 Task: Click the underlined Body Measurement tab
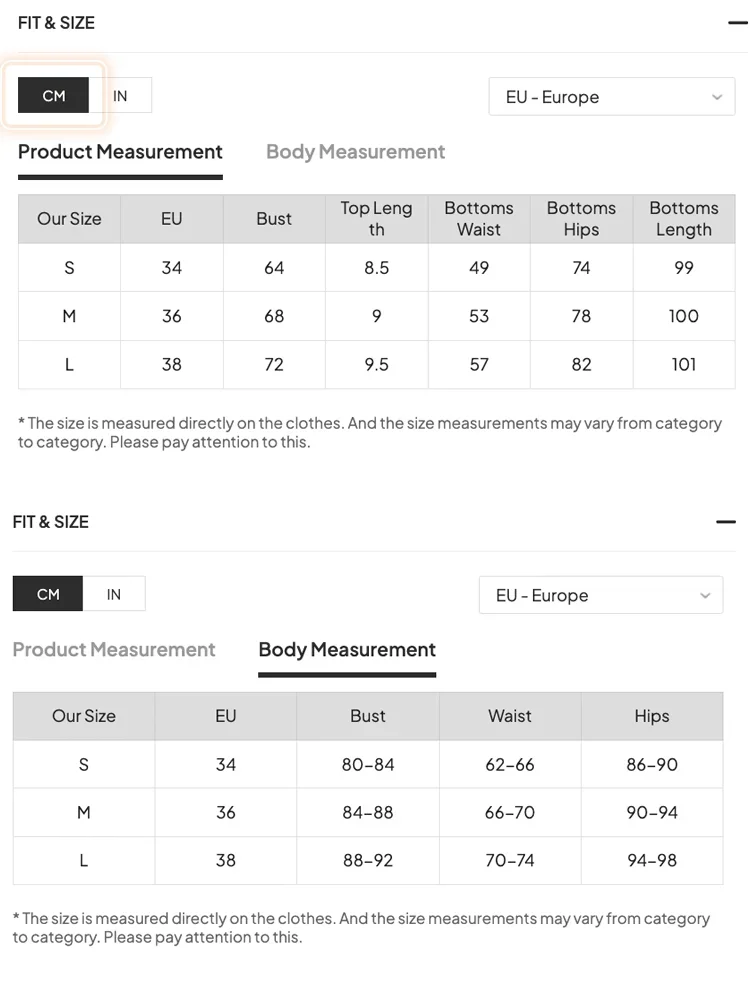tap(347, 650)
